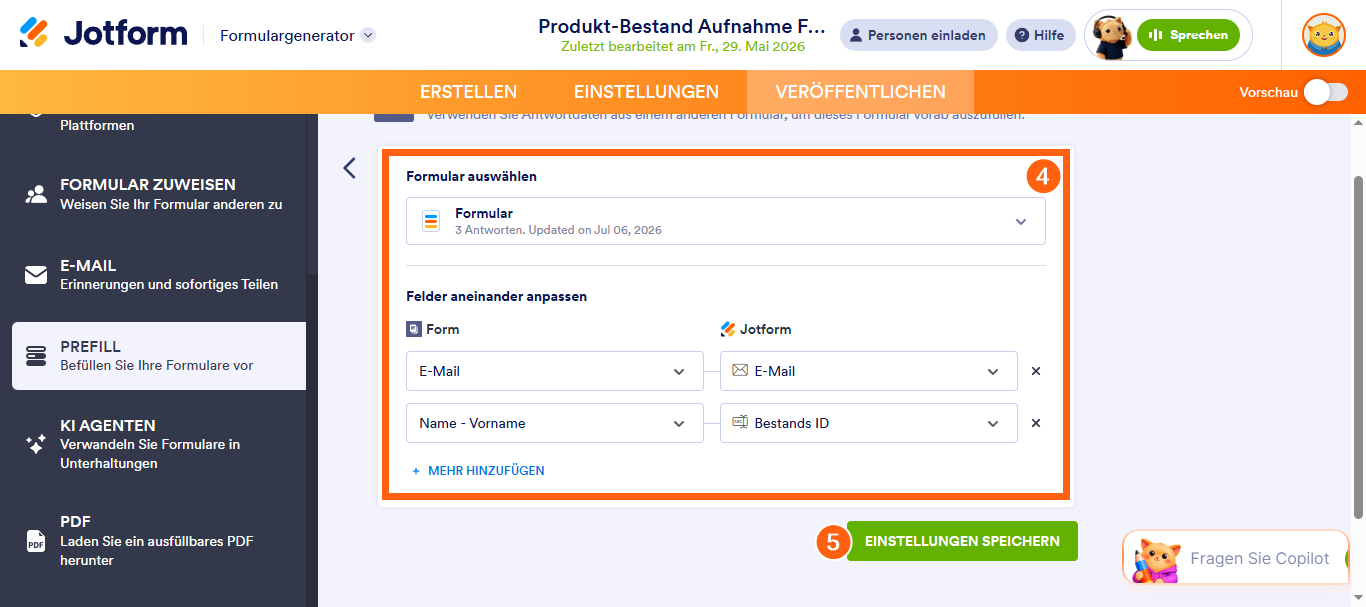The height and width of the screenshot is (607, 1366).
Task: Toggle the Vorschau switch
Action: pyautogui.click(x=1326, y=92)
